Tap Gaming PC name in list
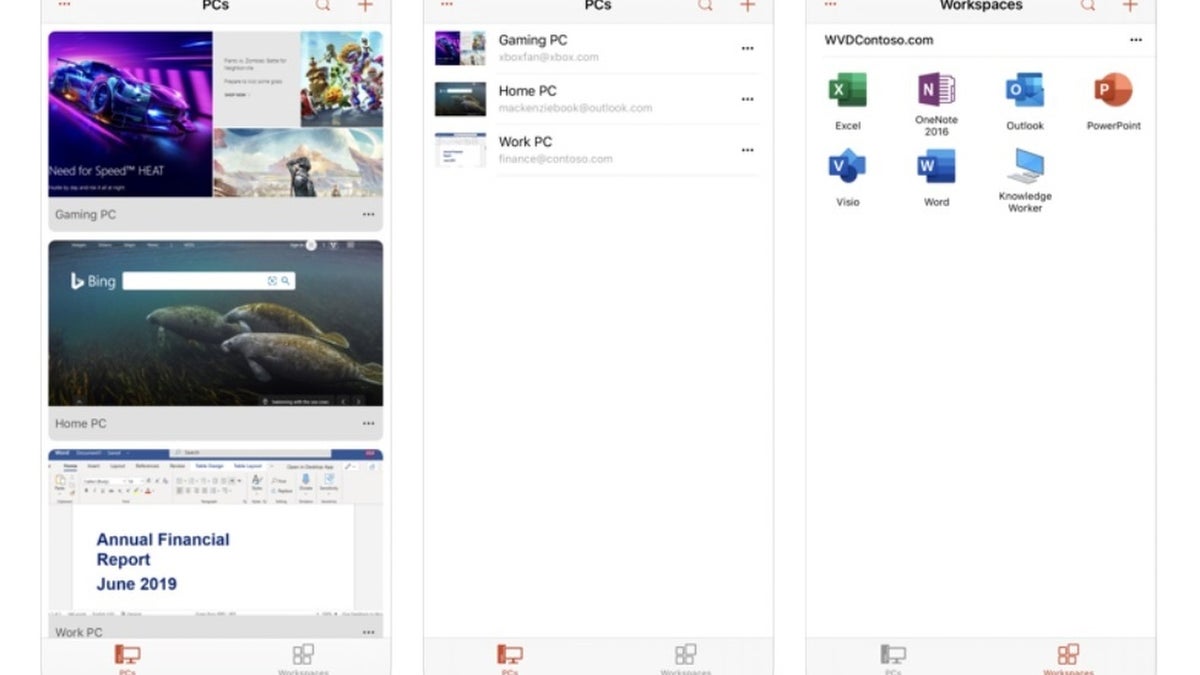The width and height of the screenshot is (1200, 675). click(x=533, y=41)
